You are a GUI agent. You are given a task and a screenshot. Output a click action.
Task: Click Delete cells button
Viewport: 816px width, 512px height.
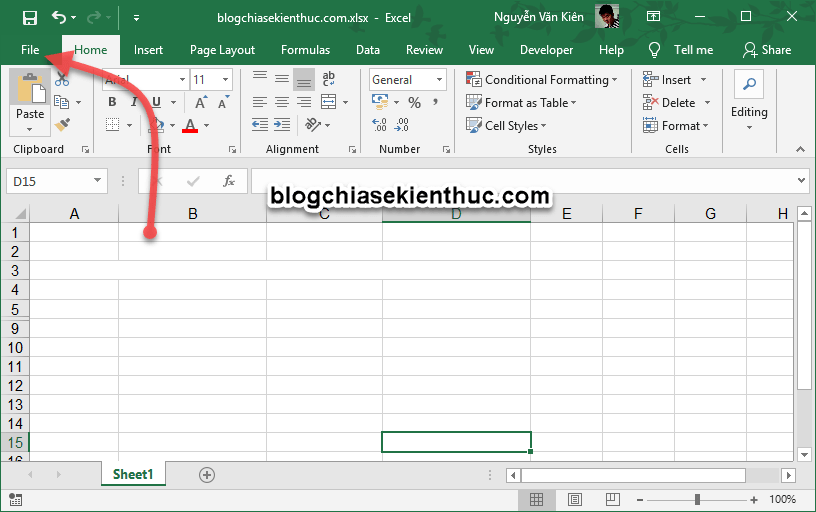click(669, 103)
